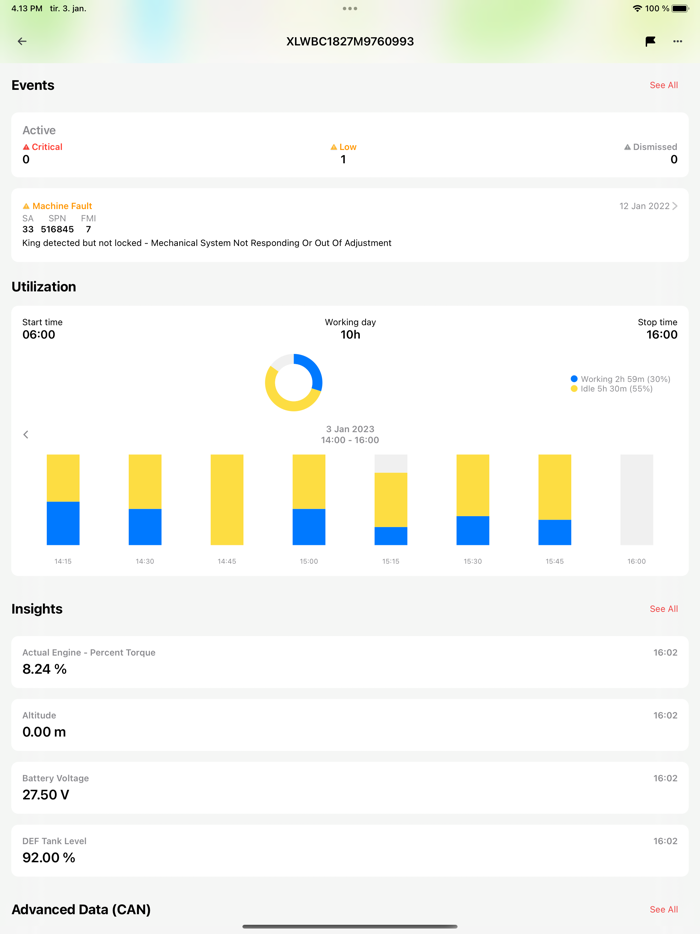Tap the Machine Fault warning icon

tap(26, 206)
